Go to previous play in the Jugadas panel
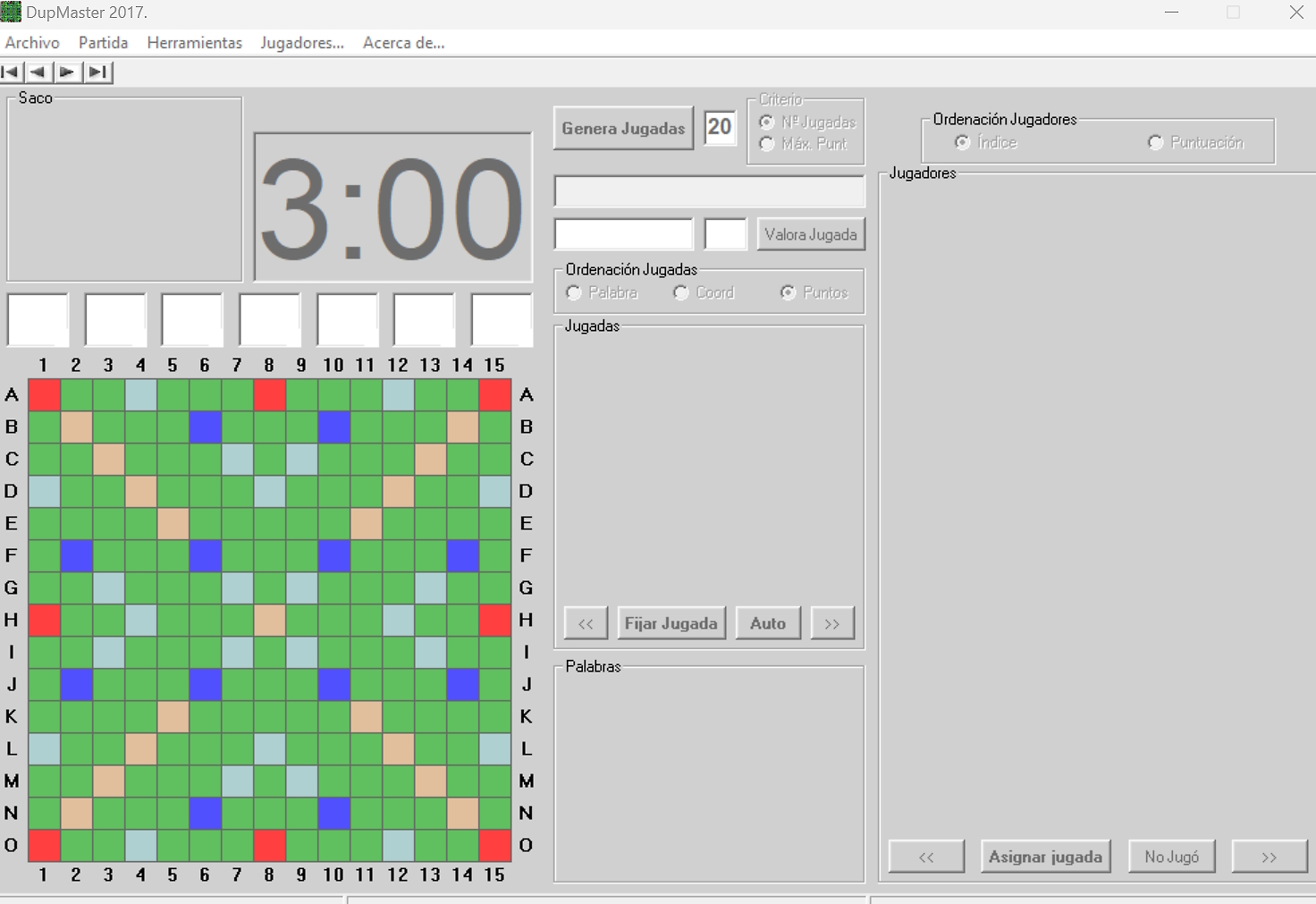Image resolution: width=1316 pixels, height=904 pixels. (586, 623)
